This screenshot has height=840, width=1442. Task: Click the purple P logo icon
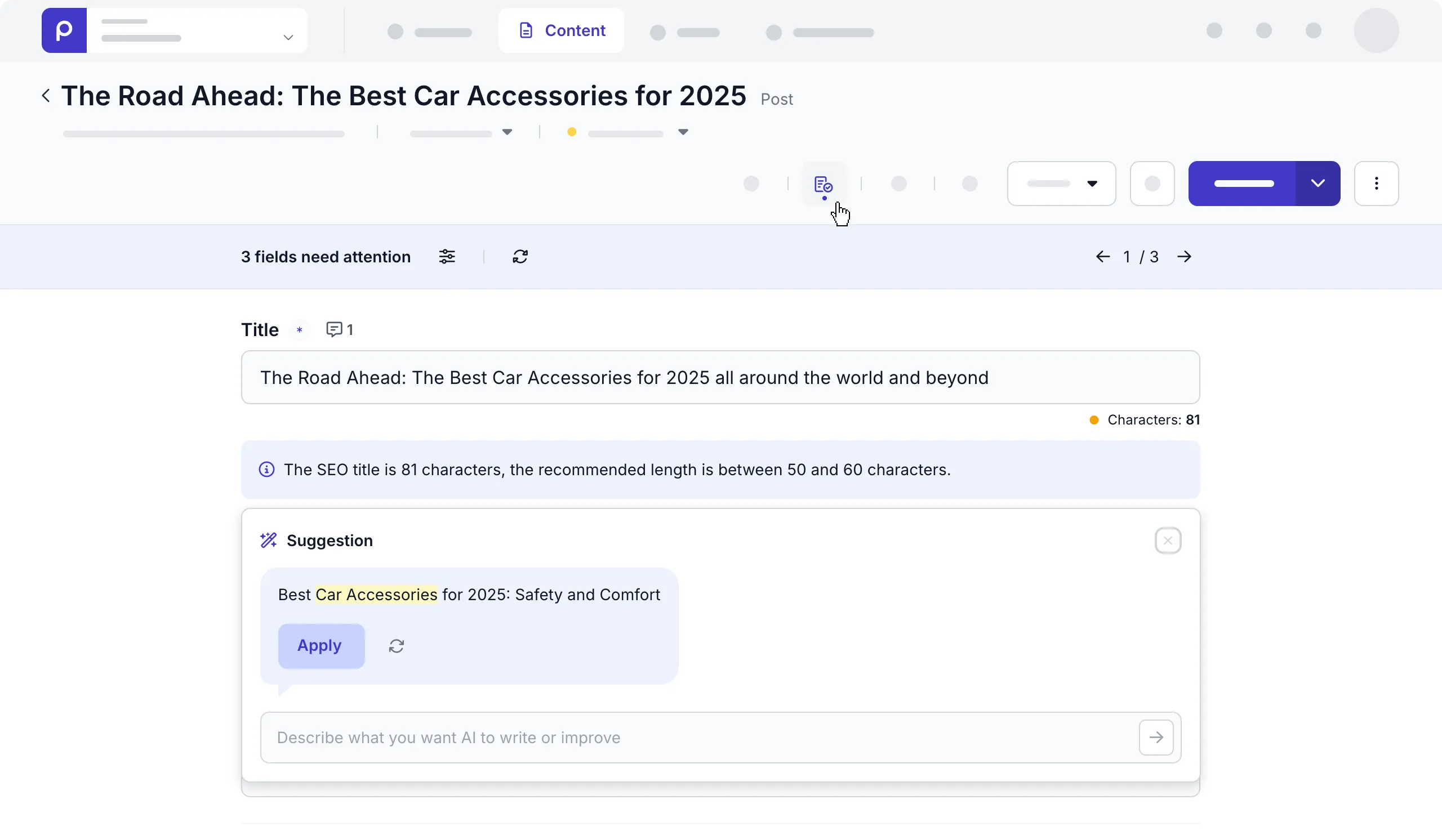(64, 30)
